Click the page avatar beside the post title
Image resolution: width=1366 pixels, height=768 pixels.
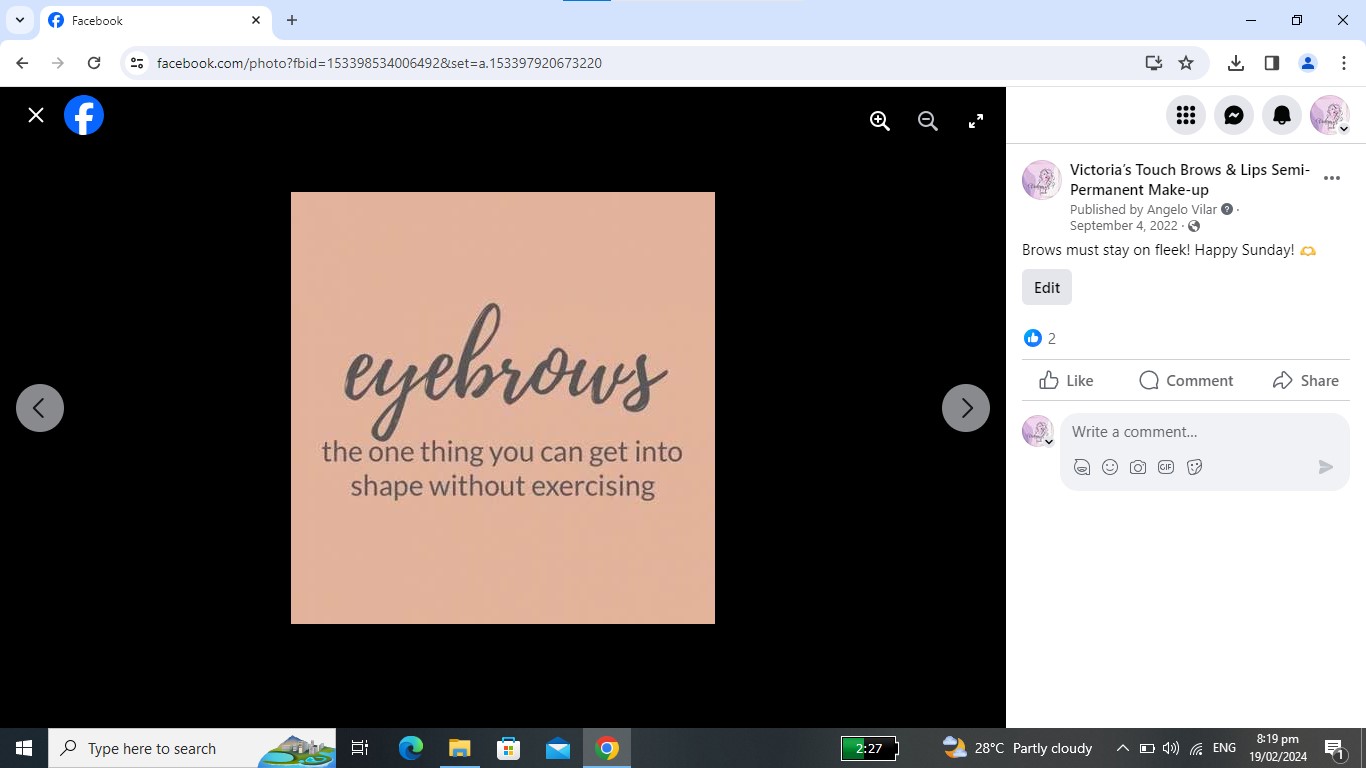(1042, 180)
